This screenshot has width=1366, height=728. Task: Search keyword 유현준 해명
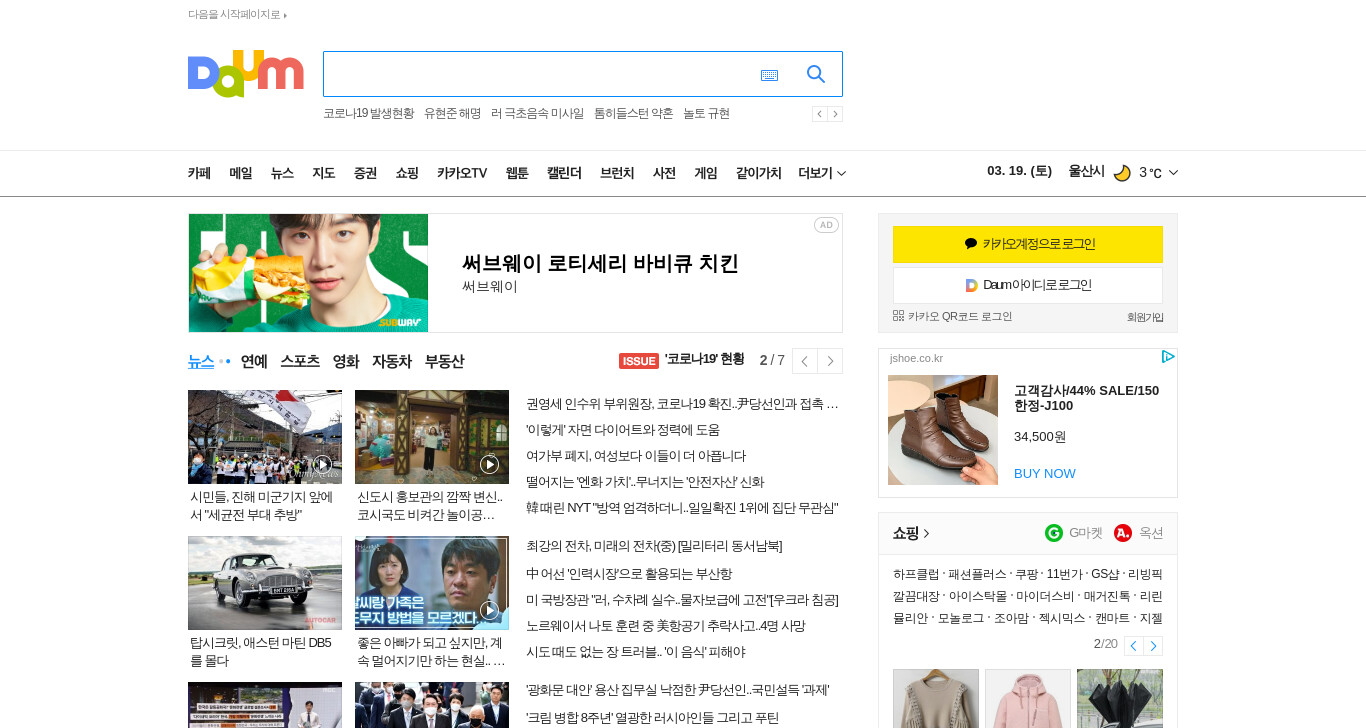[x=452, y=114]
